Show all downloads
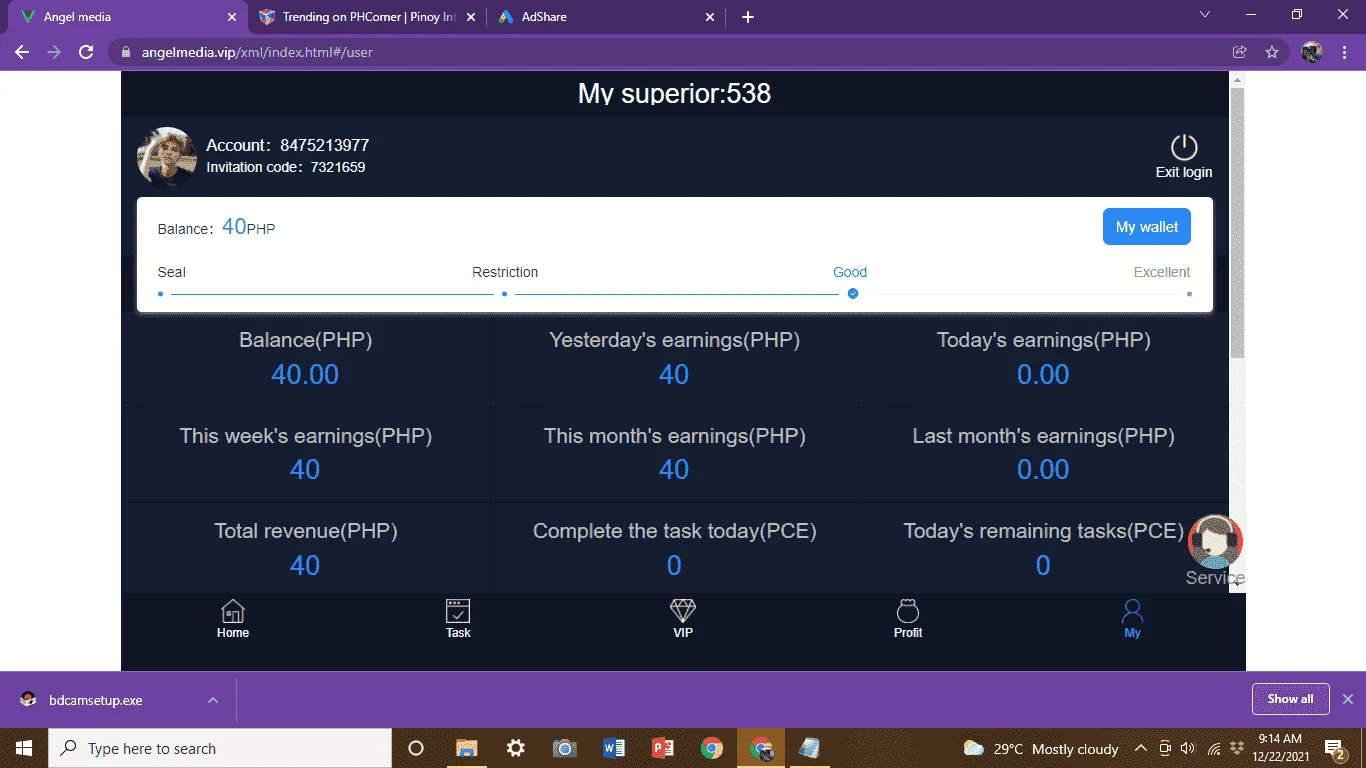Viewport: 1366px width, 768px height. click(1290, 699)
